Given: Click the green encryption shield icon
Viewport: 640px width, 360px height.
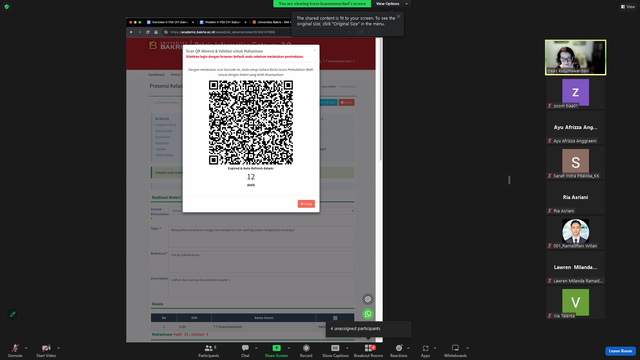Looking at the screenshot, I should (7, 7).
